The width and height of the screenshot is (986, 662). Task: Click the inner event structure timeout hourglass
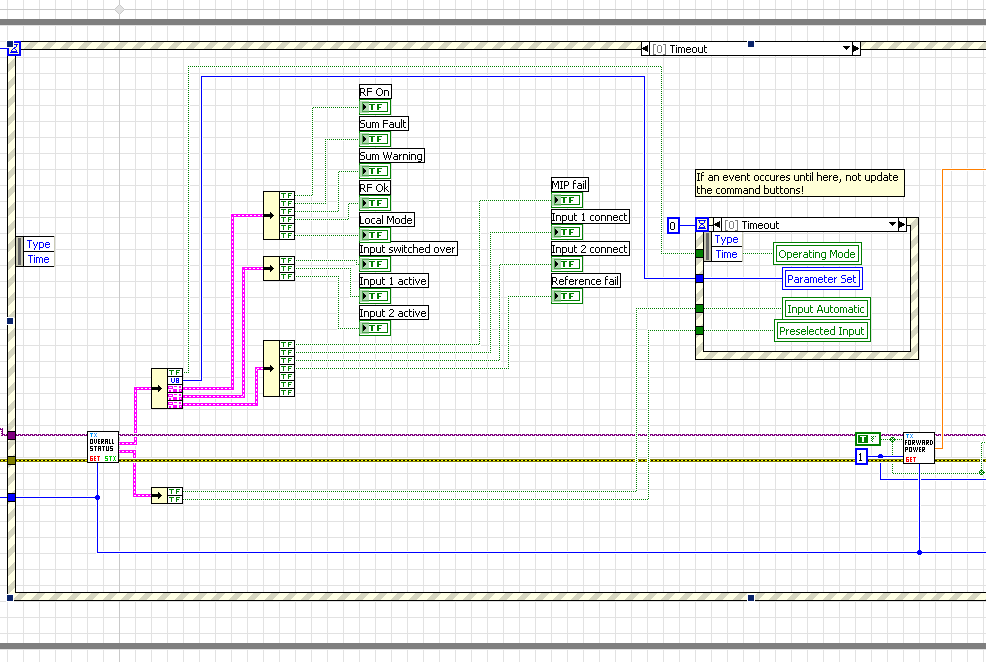click(702, 225)
